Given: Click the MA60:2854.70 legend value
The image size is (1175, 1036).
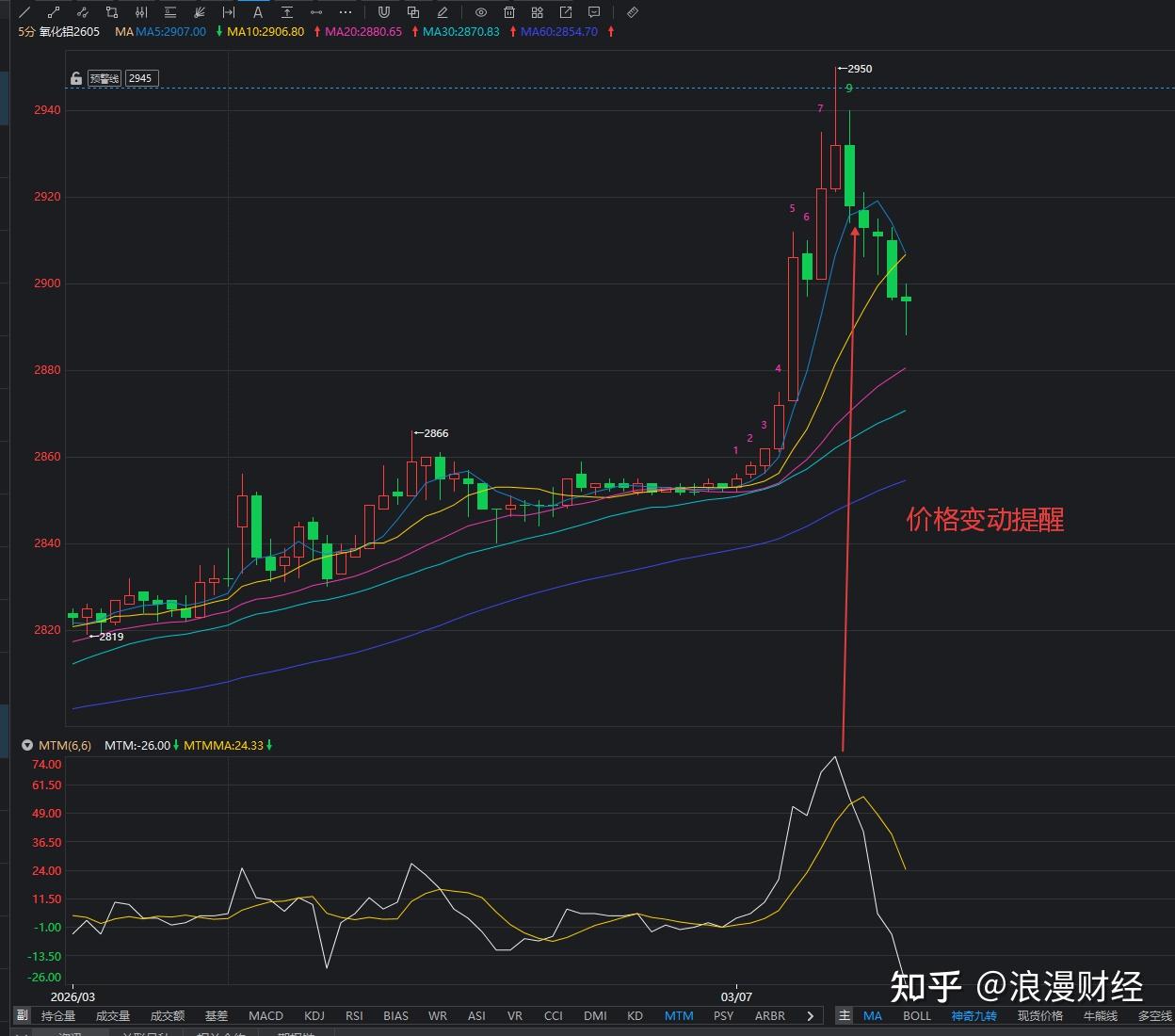Looking at the screenshot, I should (559, 31).
